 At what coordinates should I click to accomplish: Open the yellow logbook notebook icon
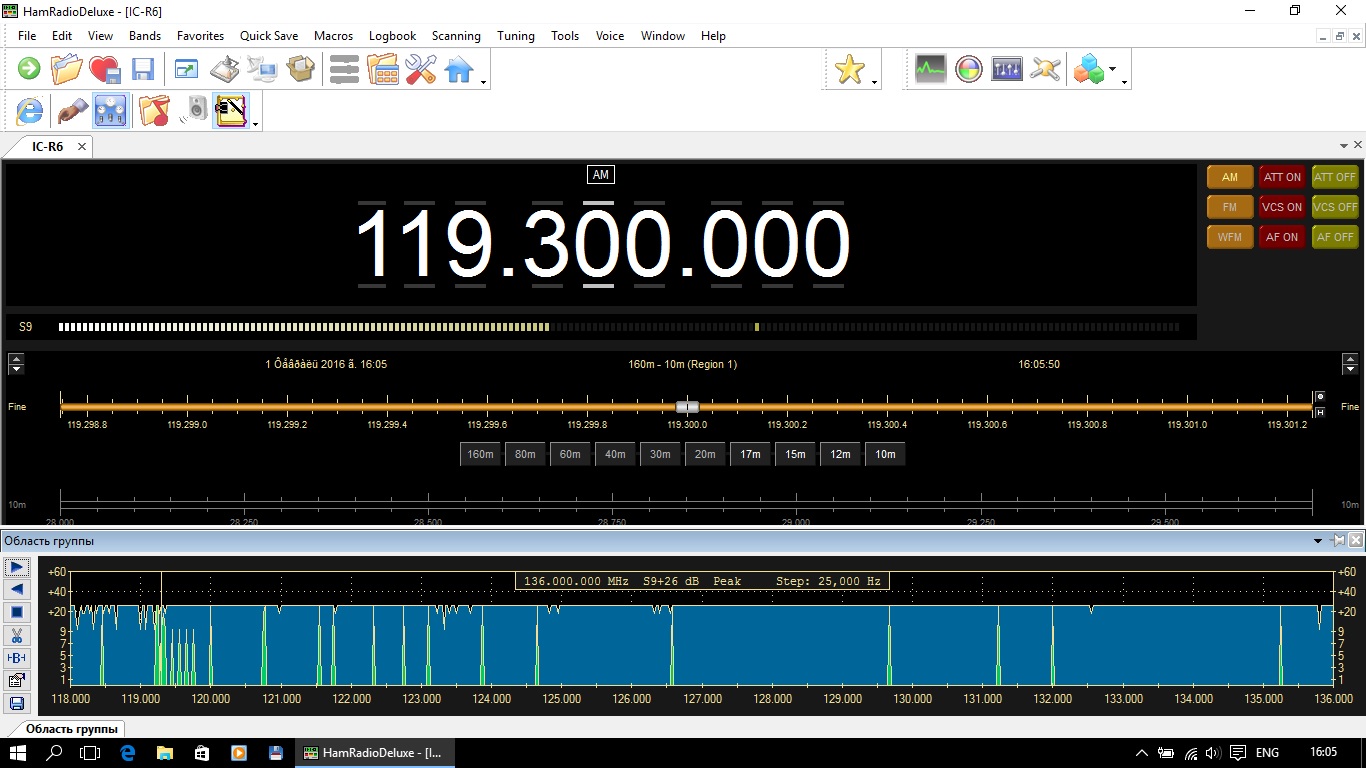pos(231,110)
